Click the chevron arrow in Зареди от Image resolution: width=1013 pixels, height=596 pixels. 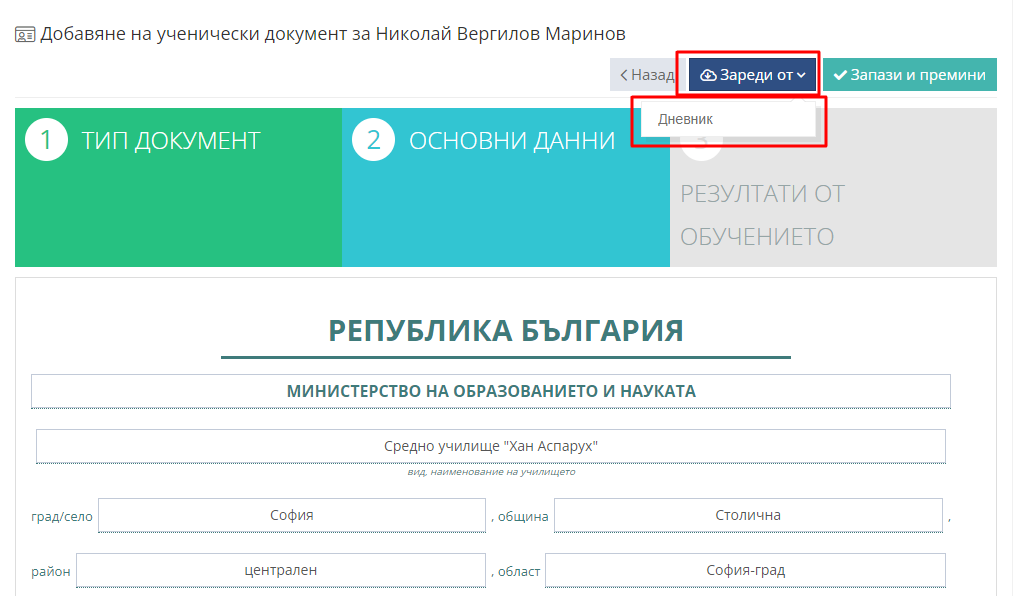coord(801,76)
